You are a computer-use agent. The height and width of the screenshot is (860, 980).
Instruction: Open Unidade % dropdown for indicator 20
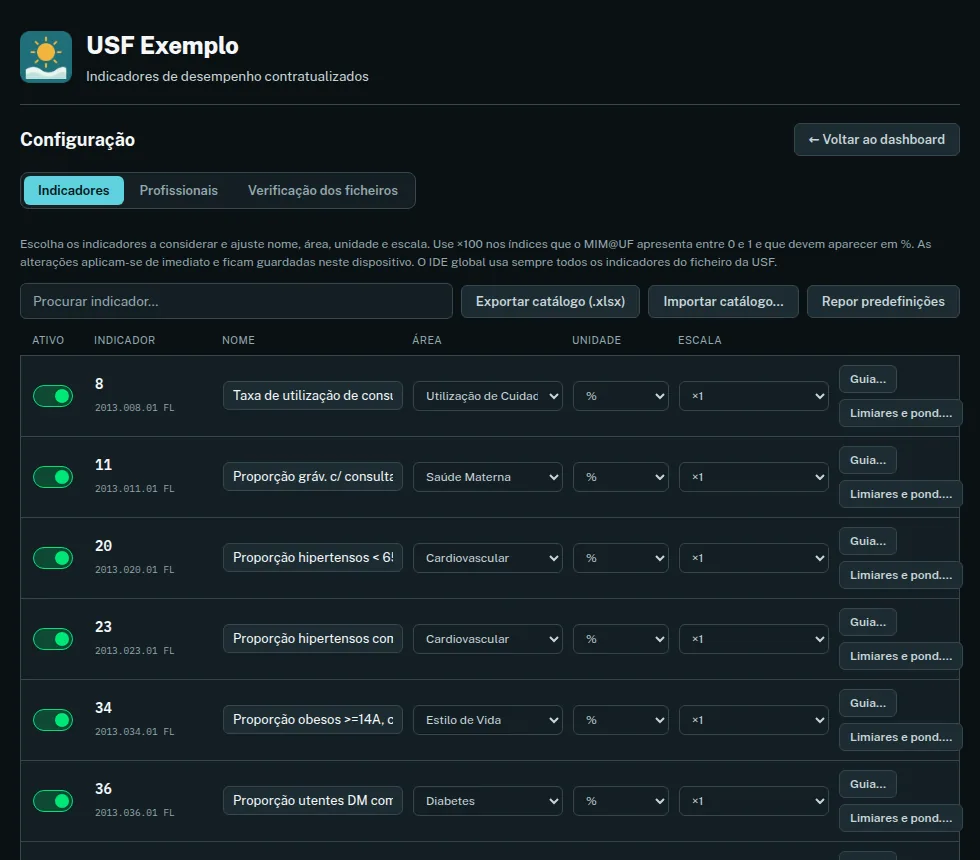tap(621, 558)
